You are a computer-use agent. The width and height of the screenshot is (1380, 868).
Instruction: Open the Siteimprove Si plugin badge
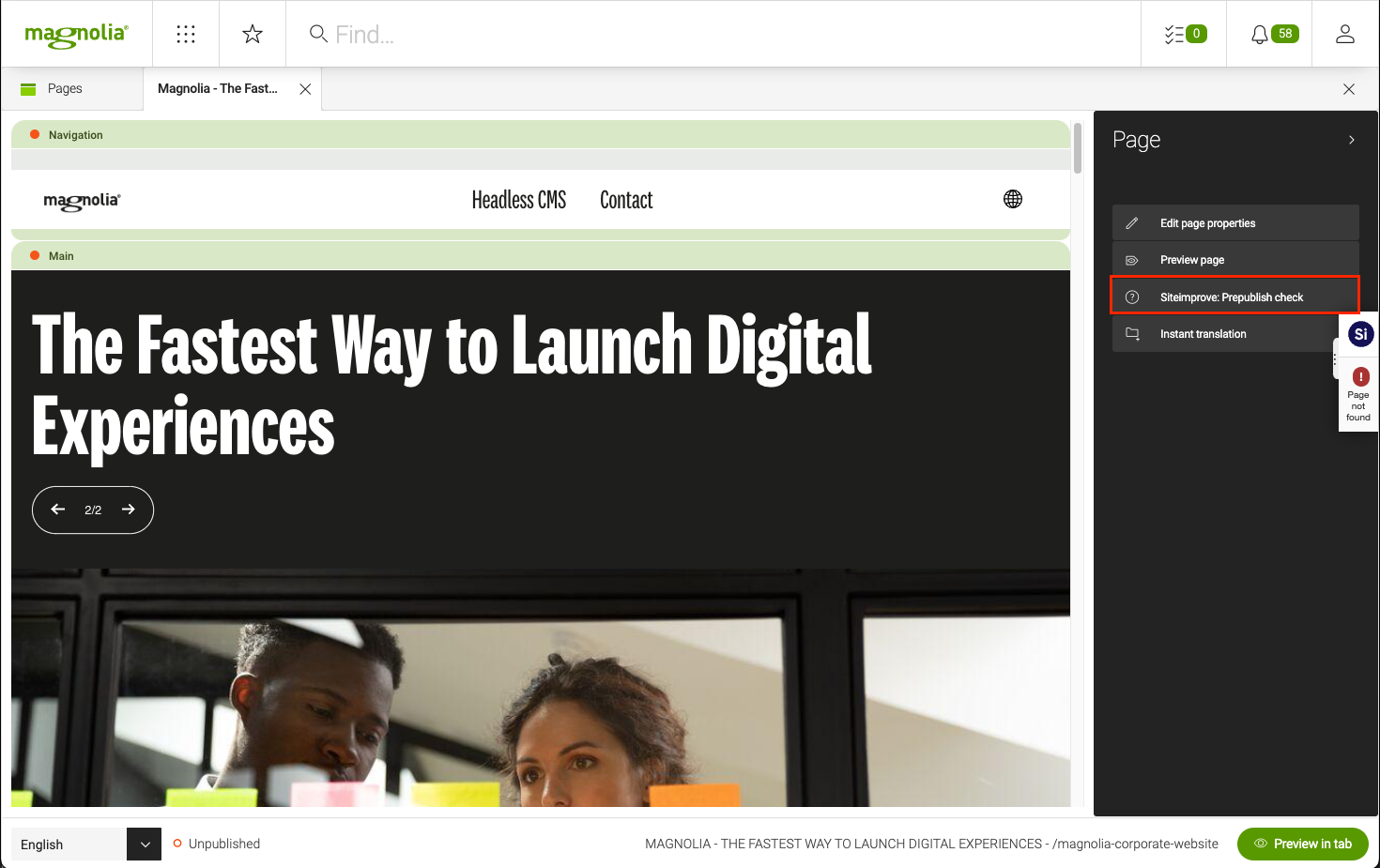click(1359, 334)
